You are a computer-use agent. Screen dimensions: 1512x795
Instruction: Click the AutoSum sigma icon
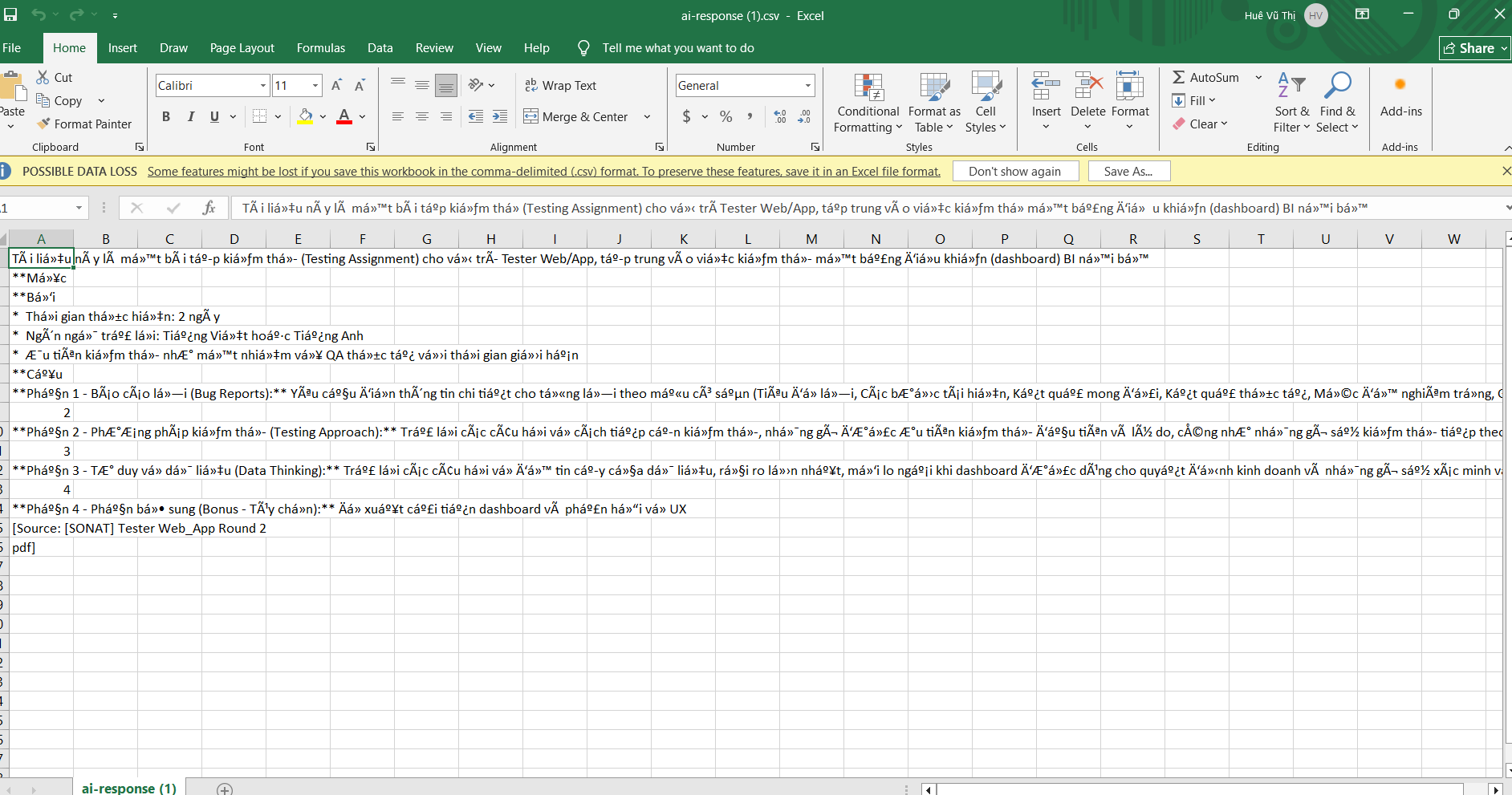click(x=1178, y=77)
